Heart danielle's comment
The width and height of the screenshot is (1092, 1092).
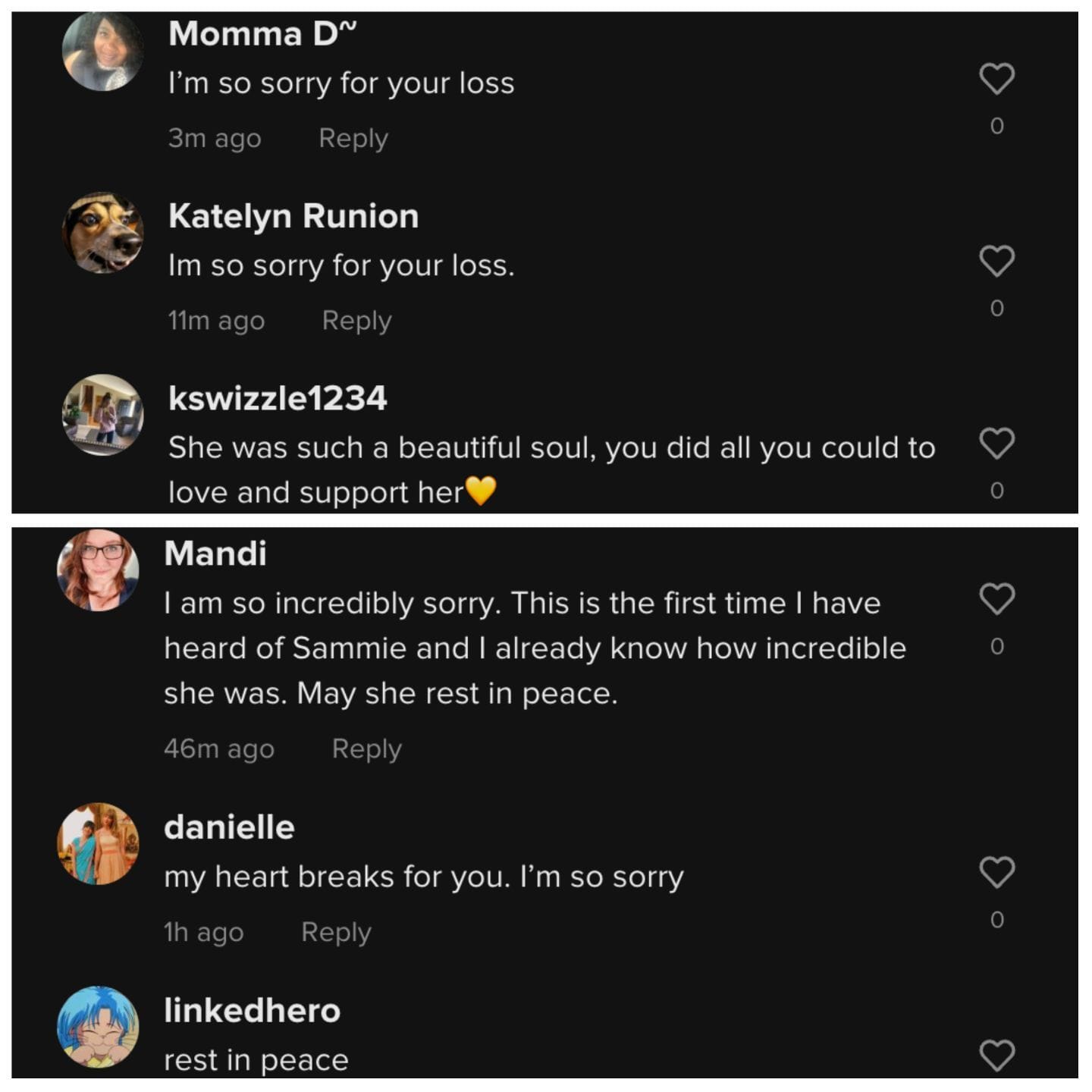[x=996, y=872]
